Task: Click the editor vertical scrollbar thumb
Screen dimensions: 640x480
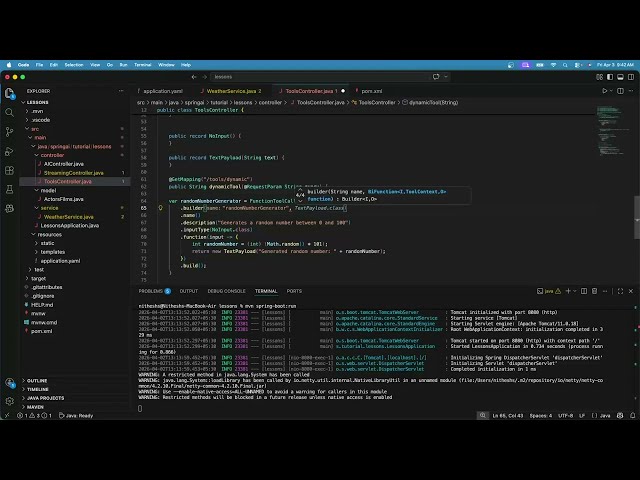Action: pyautogui.click(x=637, y=218)
